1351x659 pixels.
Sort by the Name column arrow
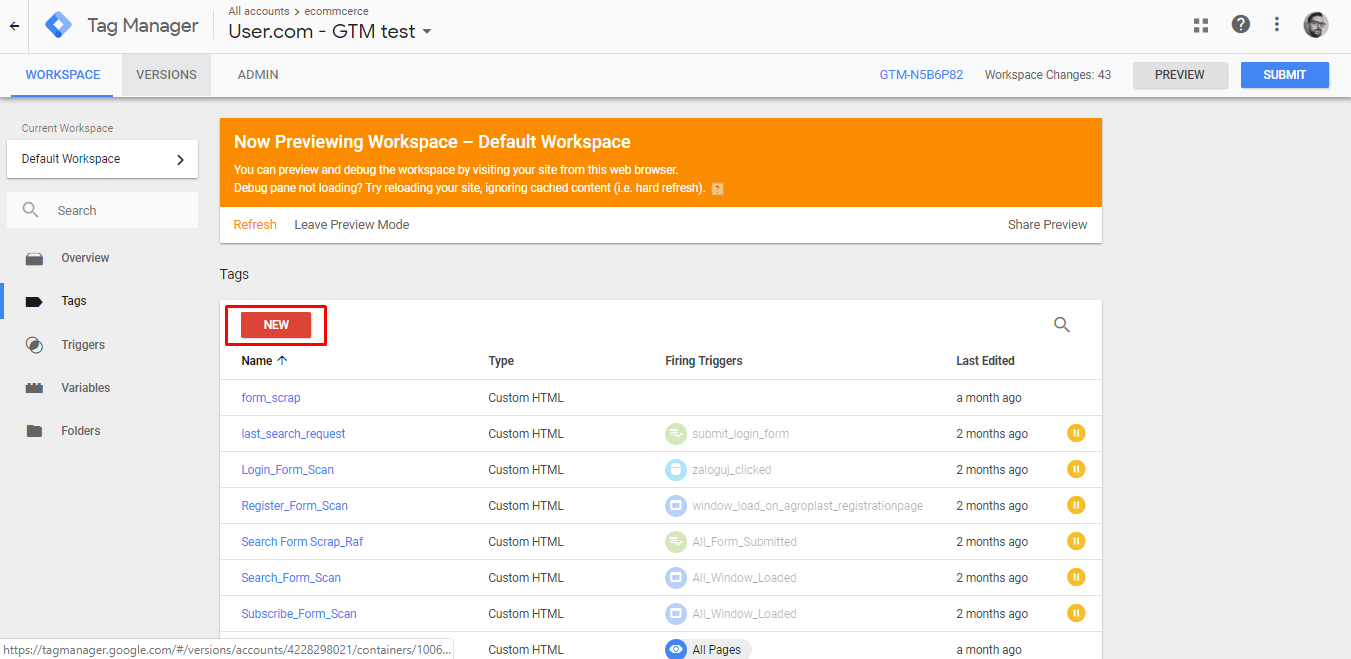point(282,360)
